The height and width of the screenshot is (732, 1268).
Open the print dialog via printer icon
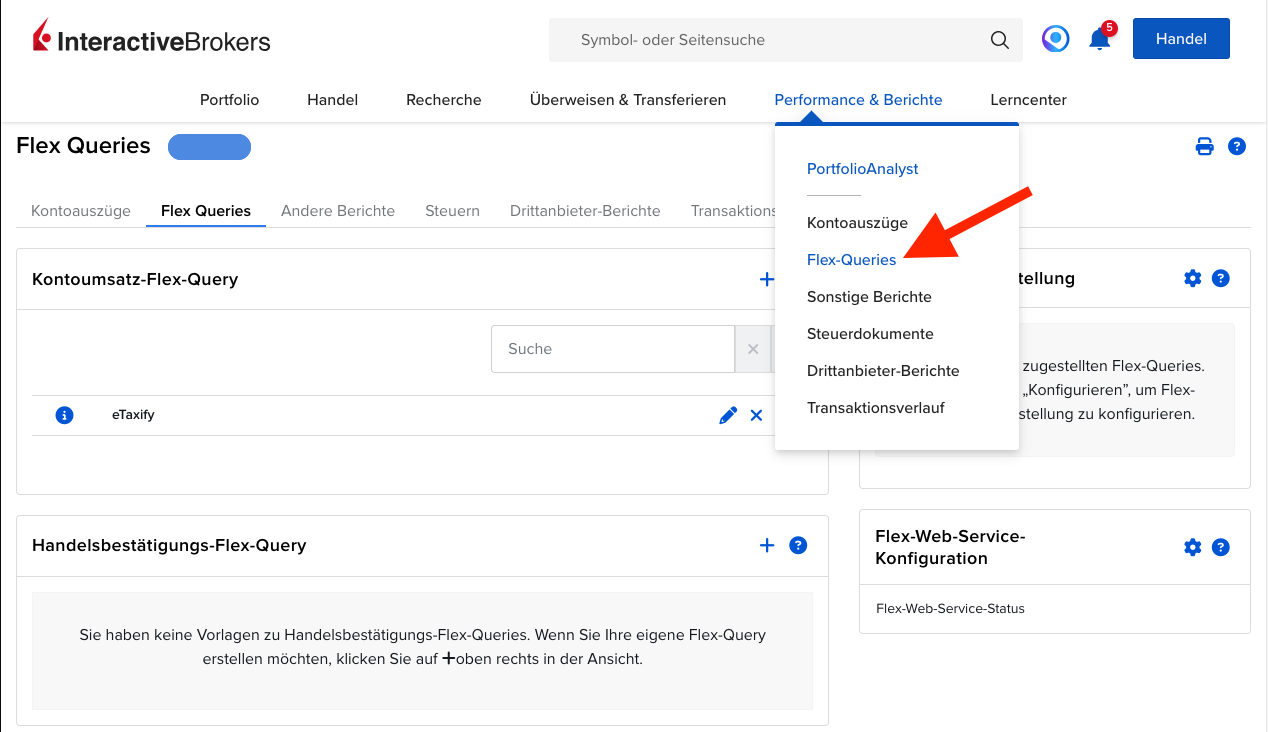click(1204, 146)
